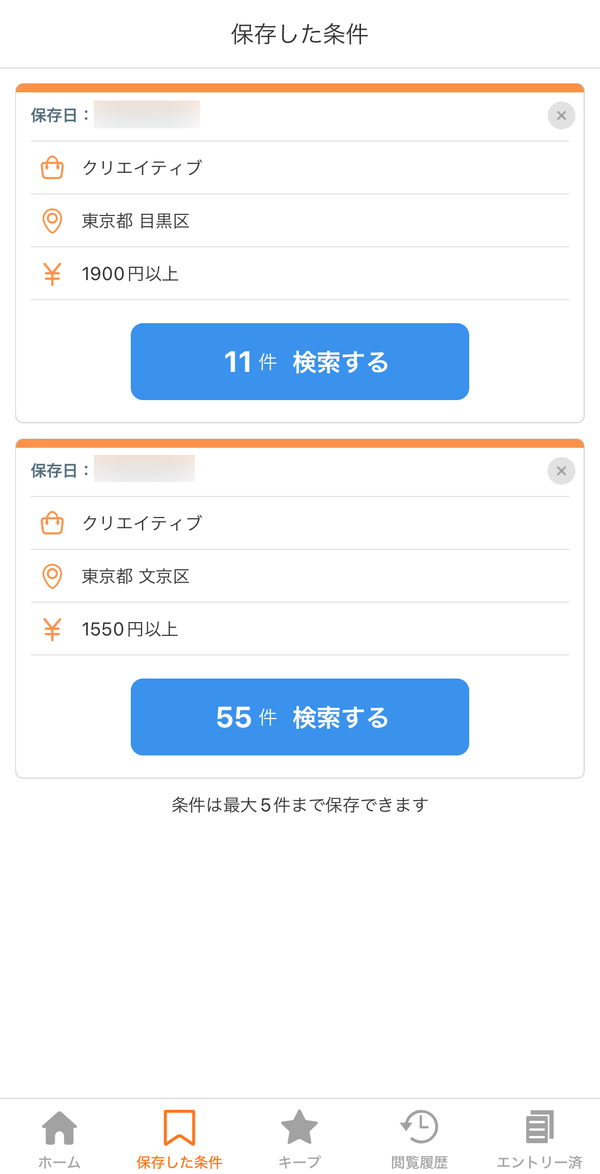Viewport: 600px width, 1174px height.
Task: Click the bag icon in the second card
Action: click(52, 523)
